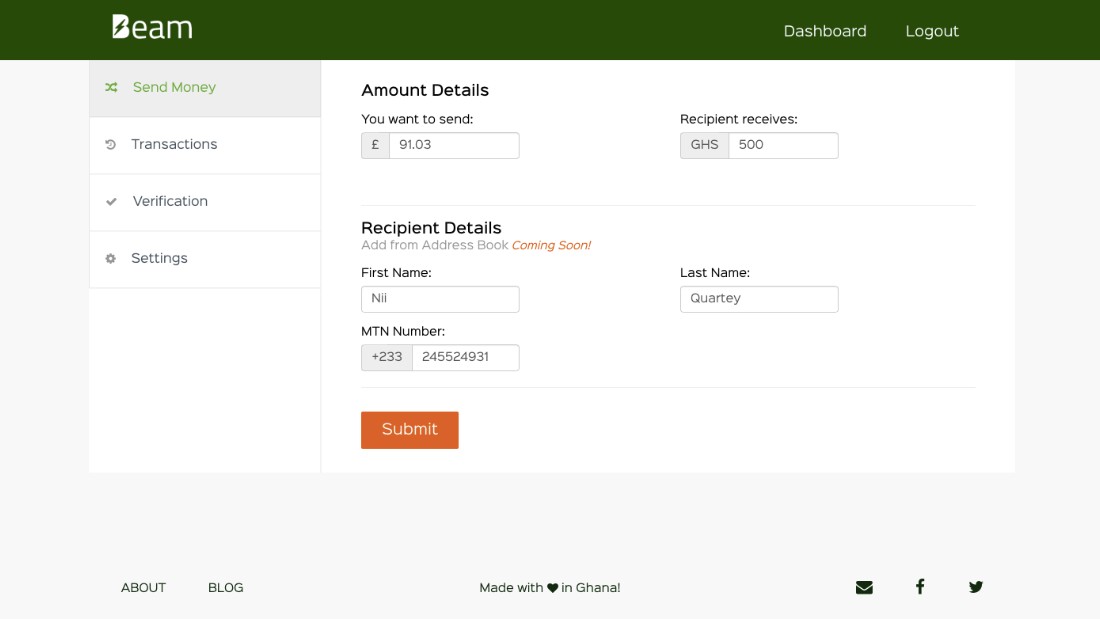Viewport: 1100px width, 619px height.
Task: Open the ABOUT footer link
Action: 143,587
